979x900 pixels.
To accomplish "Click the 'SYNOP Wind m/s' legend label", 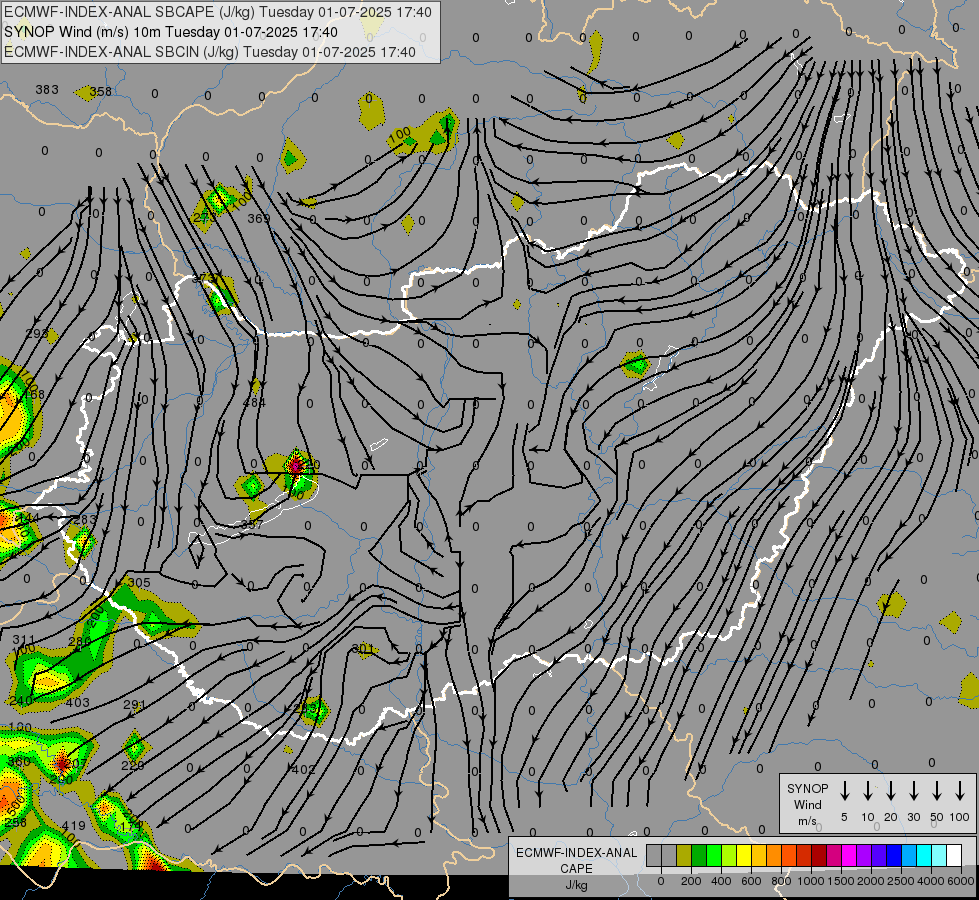I will pyautogui.click(x=807, y=804).
